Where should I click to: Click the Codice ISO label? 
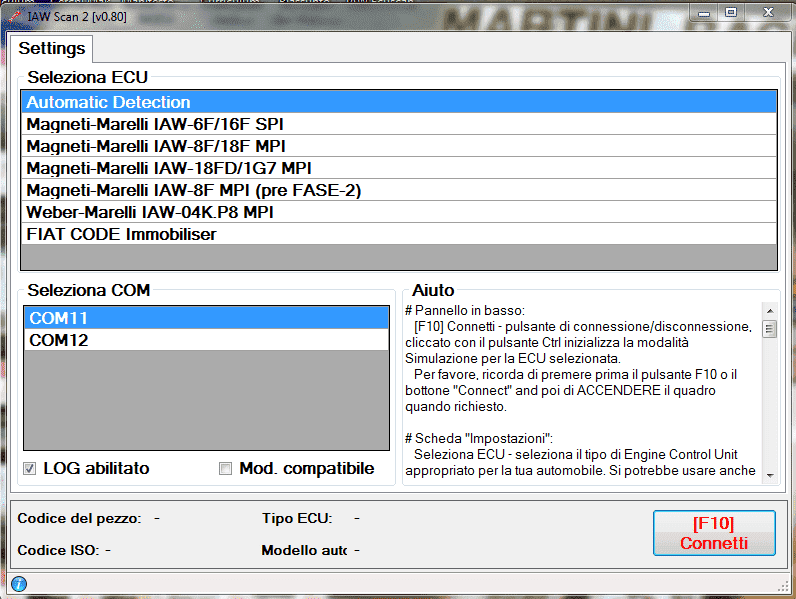(x=58, y=550)
